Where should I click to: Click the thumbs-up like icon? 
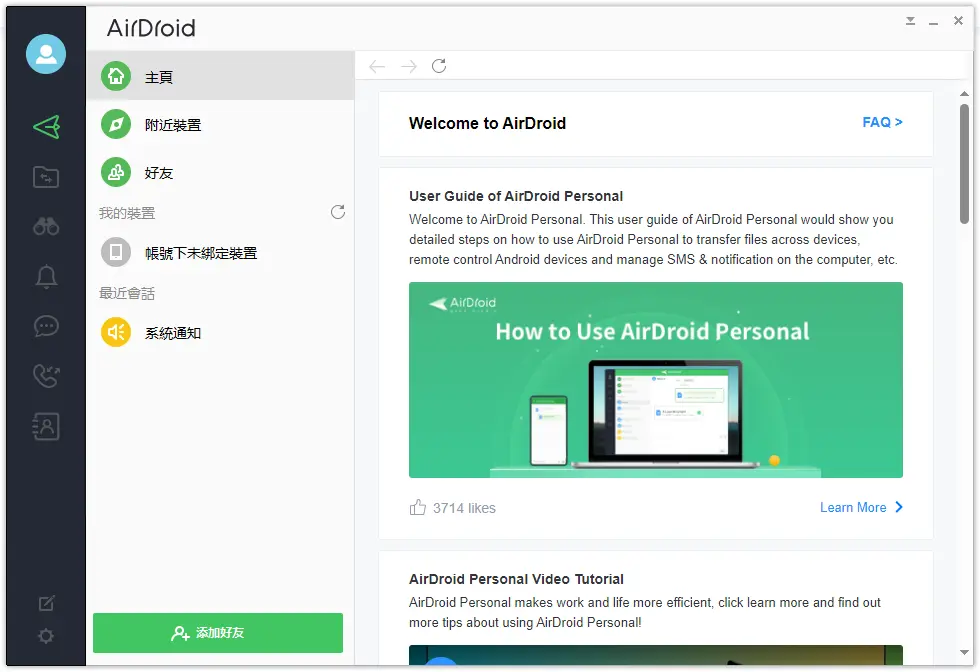pos(418,507)
